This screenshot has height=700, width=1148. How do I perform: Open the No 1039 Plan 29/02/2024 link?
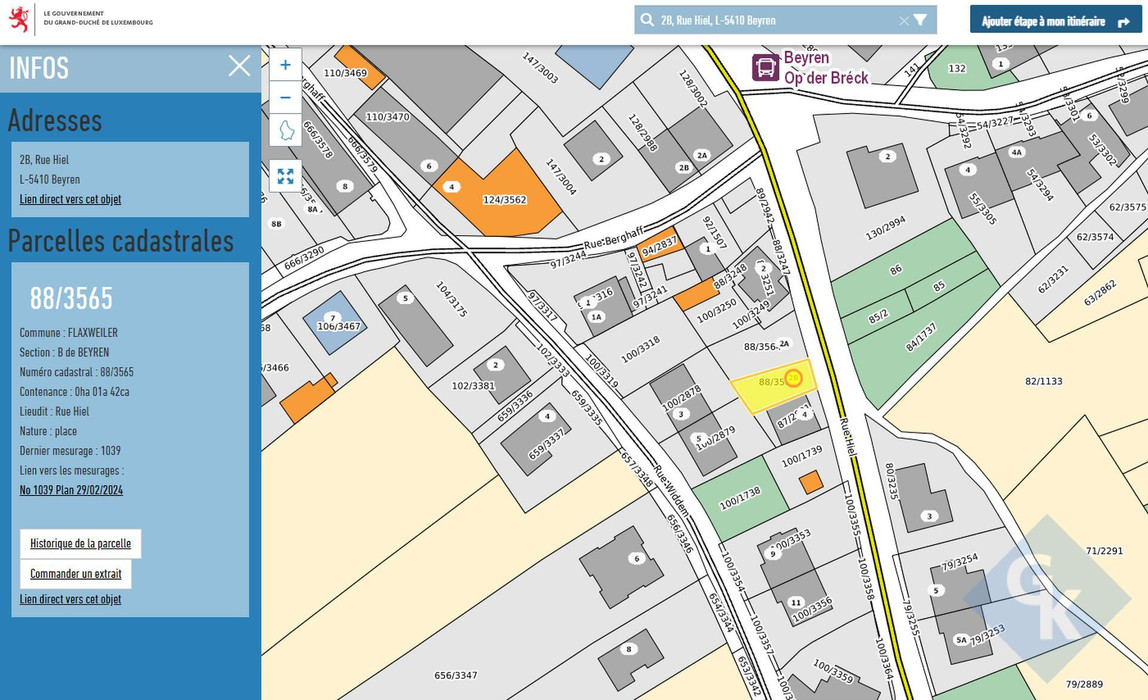coord(71,490)
